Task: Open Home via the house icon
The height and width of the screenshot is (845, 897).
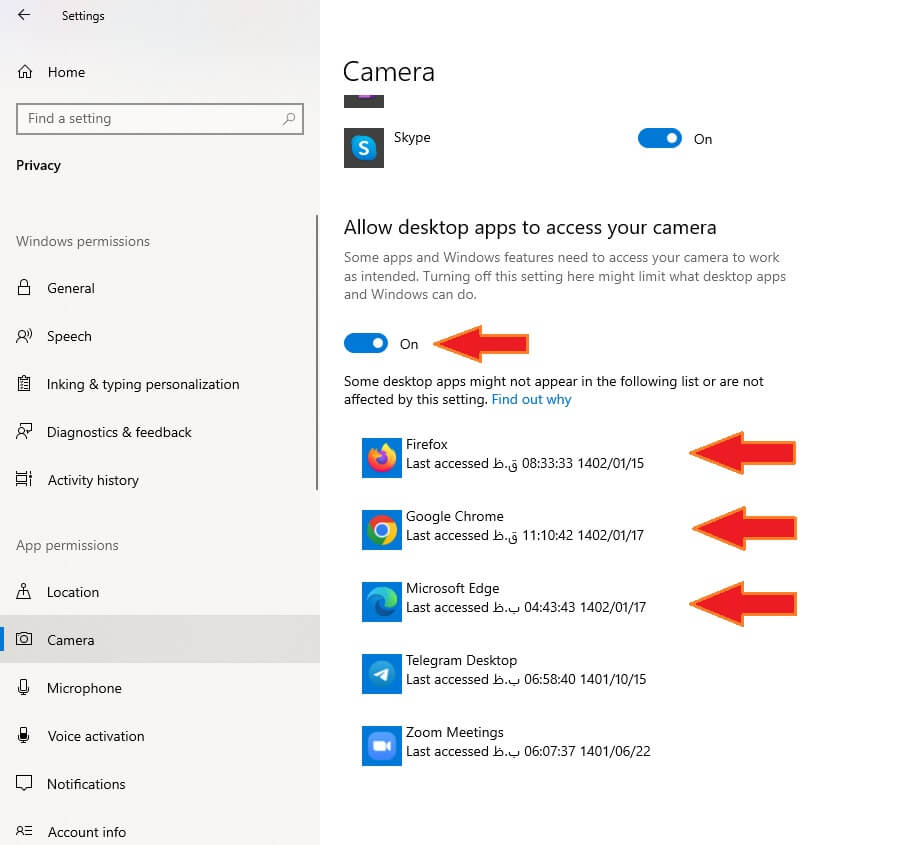Action: [x=25, y=72]
